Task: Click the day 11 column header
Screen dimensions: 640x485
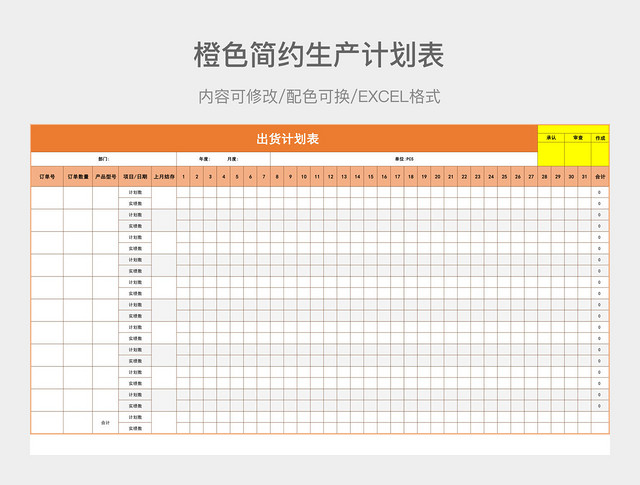Action: (317, 177)
